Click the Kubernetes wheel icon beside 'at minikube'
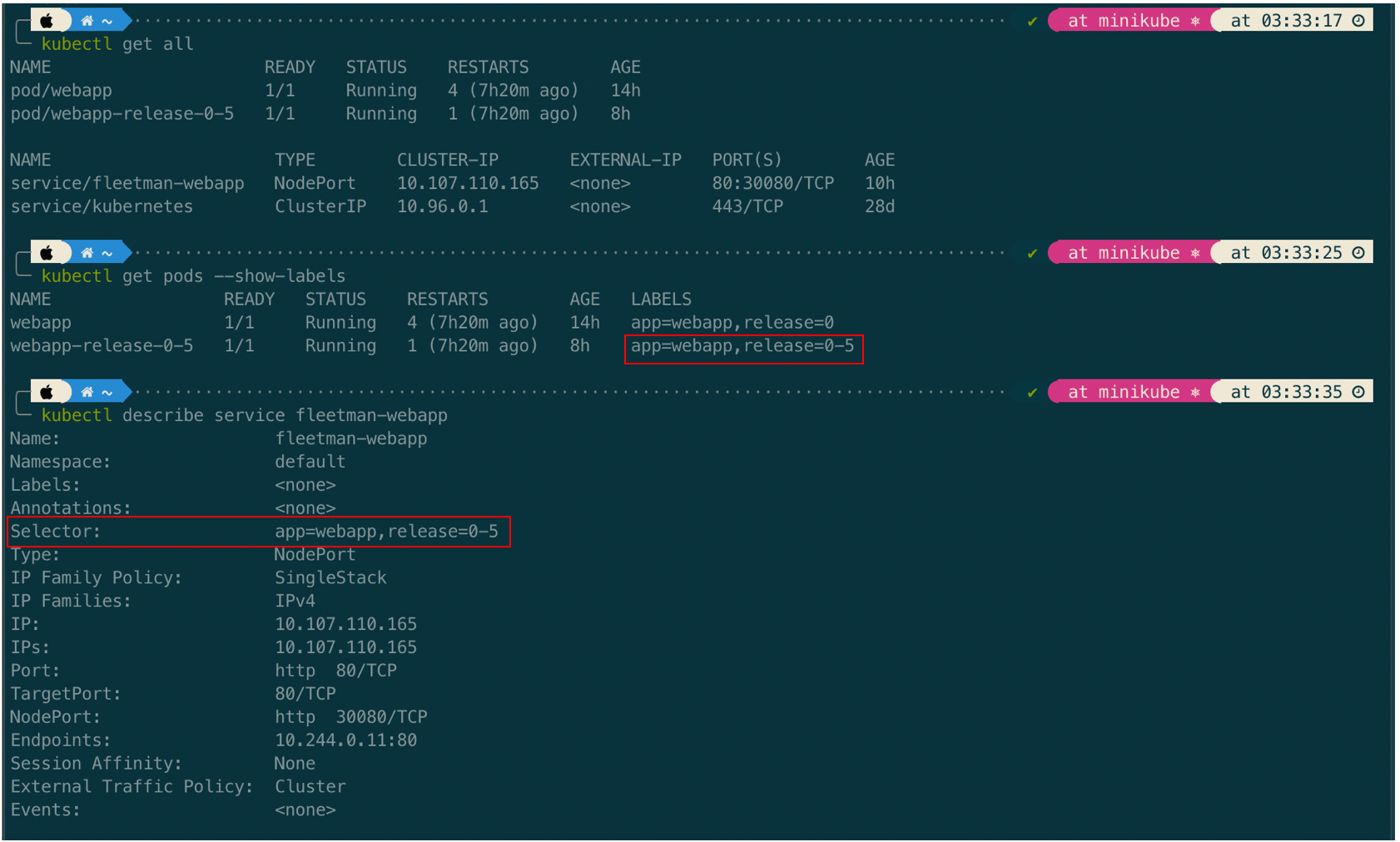This screenshot has width=1400, height=842. pos(1194,20)
